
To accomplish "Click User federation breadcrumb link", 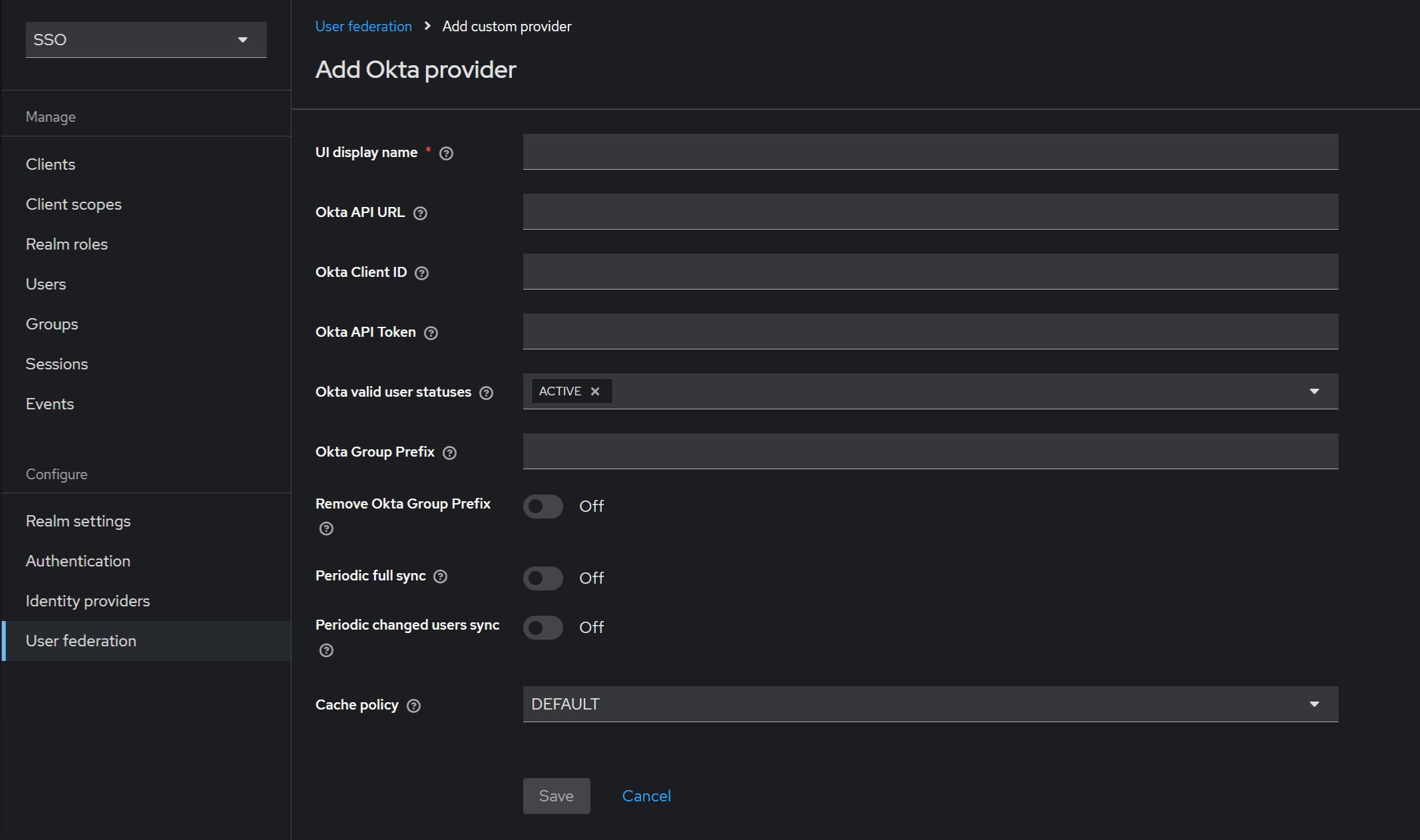I will point(363,27).
